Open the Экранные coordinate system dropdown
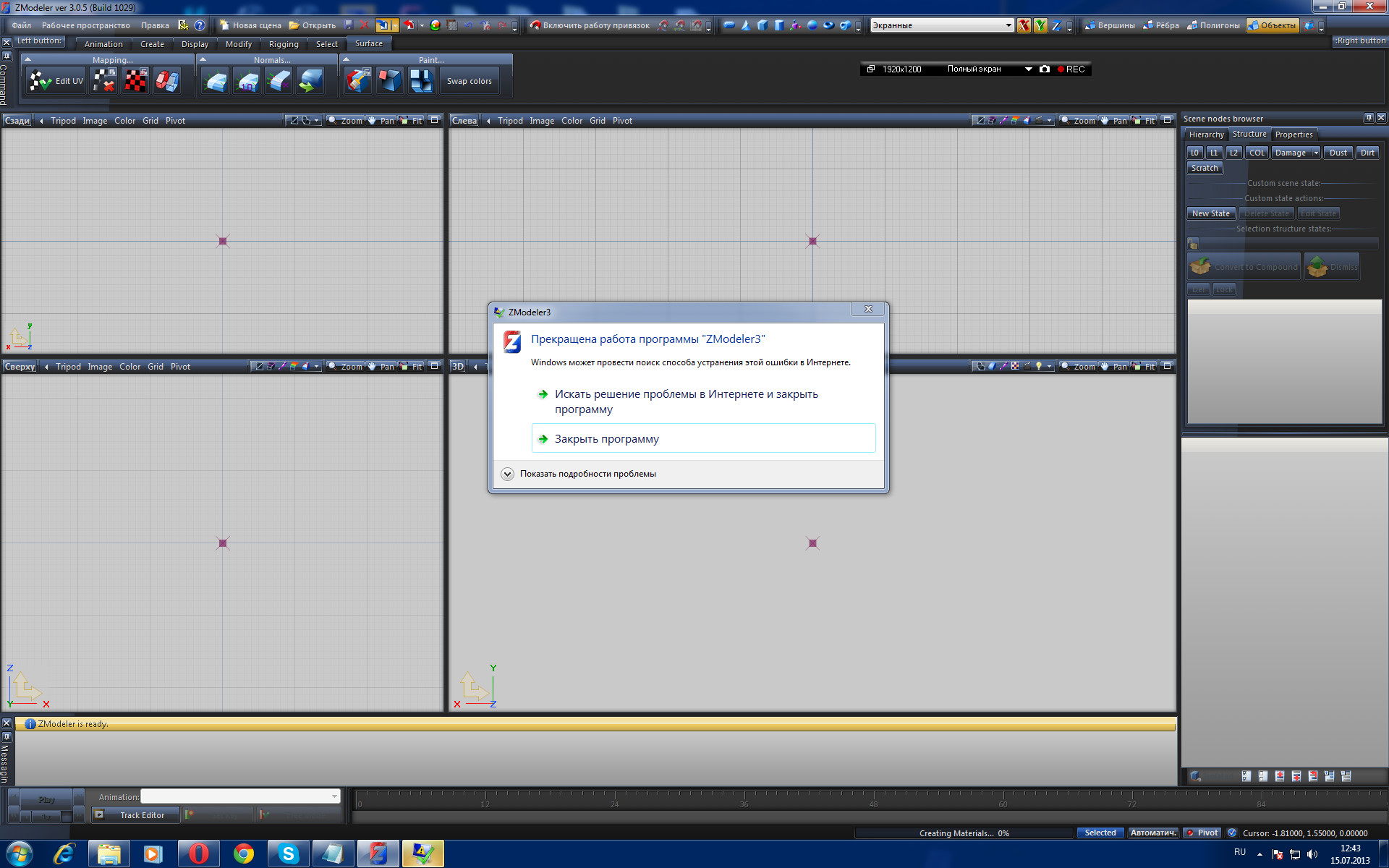This screenshot has width=1389, height=868. pos(1008,25)
